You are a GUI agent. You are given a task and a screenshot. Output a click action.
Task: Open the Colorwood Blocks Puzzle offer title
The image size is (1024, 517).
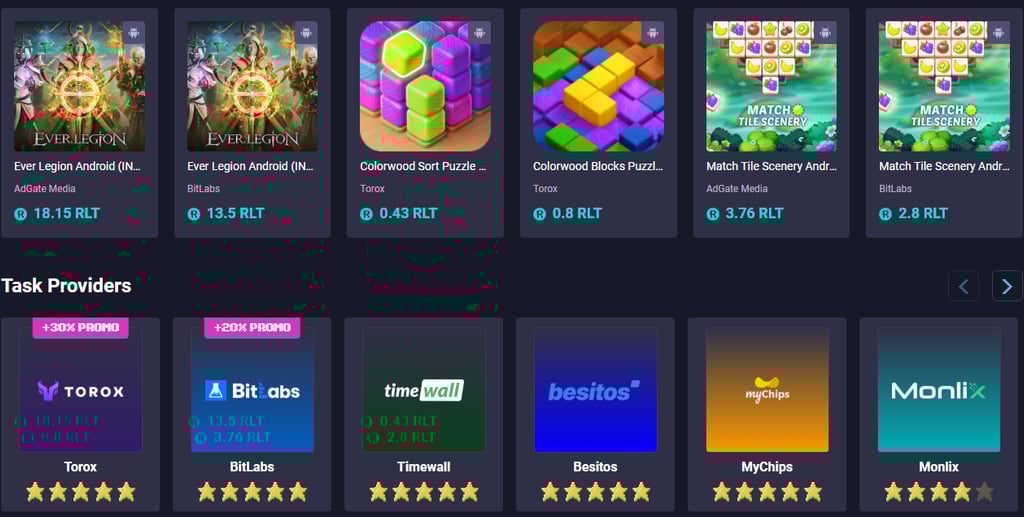click(x=598, y=166)
